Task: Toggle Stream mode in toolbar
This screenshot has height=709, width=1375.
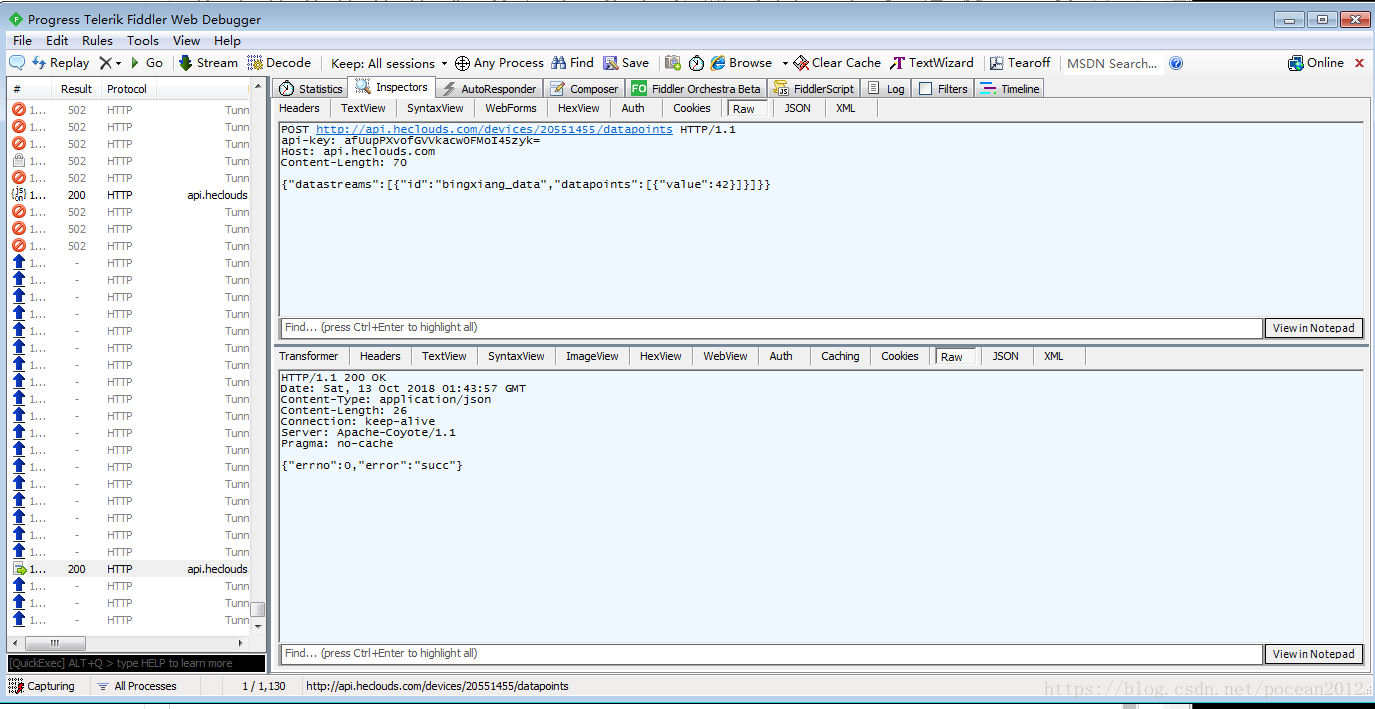Action: click(x=208, y=63)
